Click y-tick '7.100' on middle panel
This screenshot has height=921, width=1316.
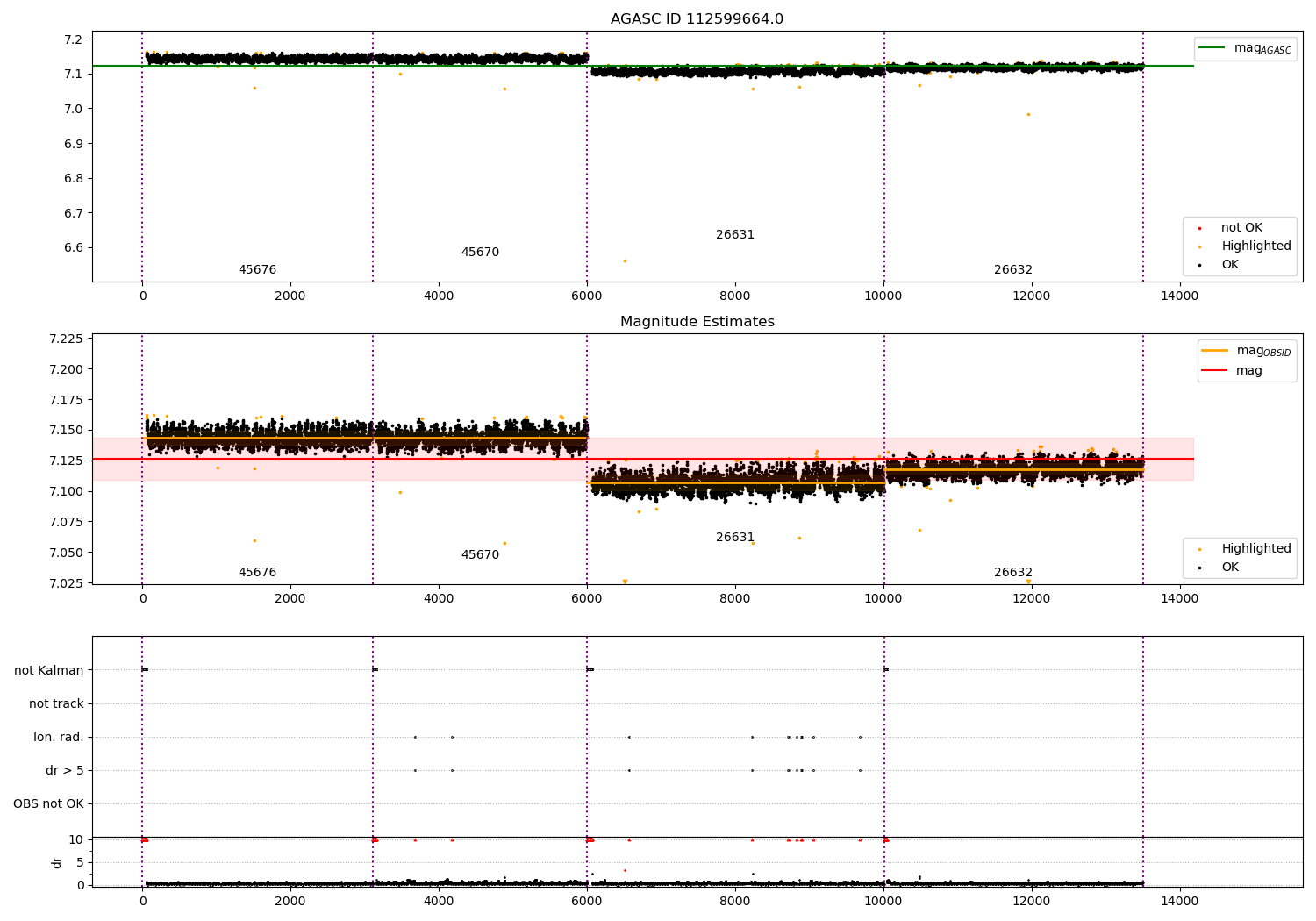(x=67, y=492)
